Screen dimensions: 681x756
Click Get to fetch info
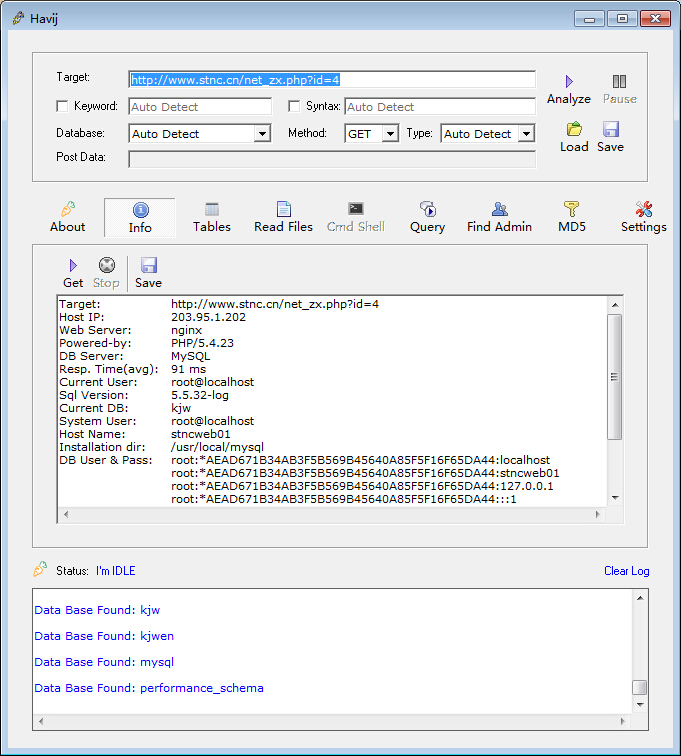tap(73, 273)
